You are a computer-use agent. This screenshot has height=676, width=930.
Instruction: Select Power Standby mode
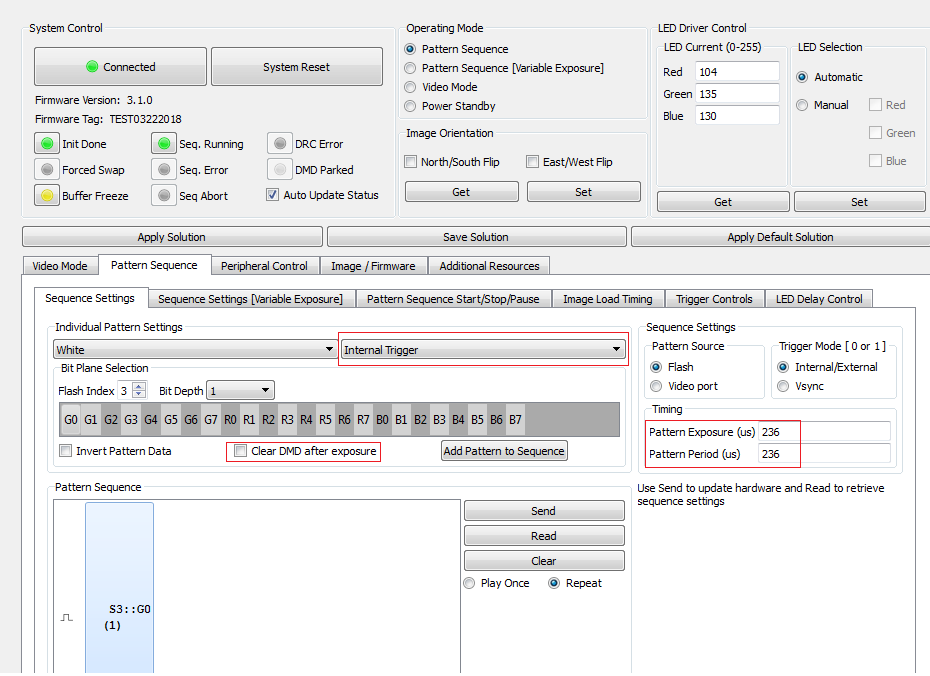tap(410, 106)
